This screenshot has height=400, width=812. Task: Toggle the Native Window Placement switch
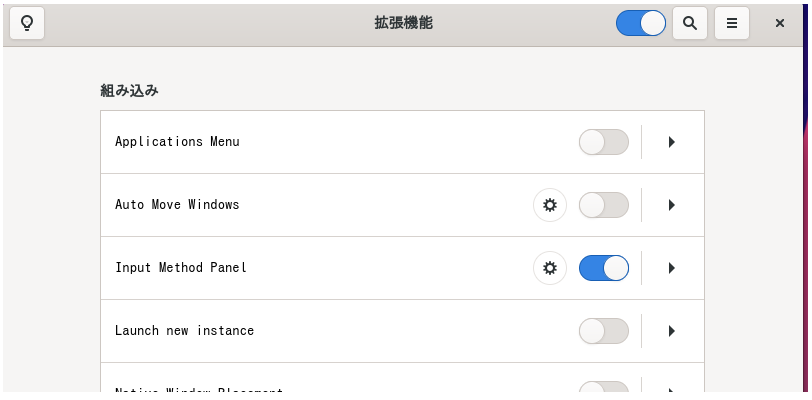pyautogui.click(x=603, y=387)
